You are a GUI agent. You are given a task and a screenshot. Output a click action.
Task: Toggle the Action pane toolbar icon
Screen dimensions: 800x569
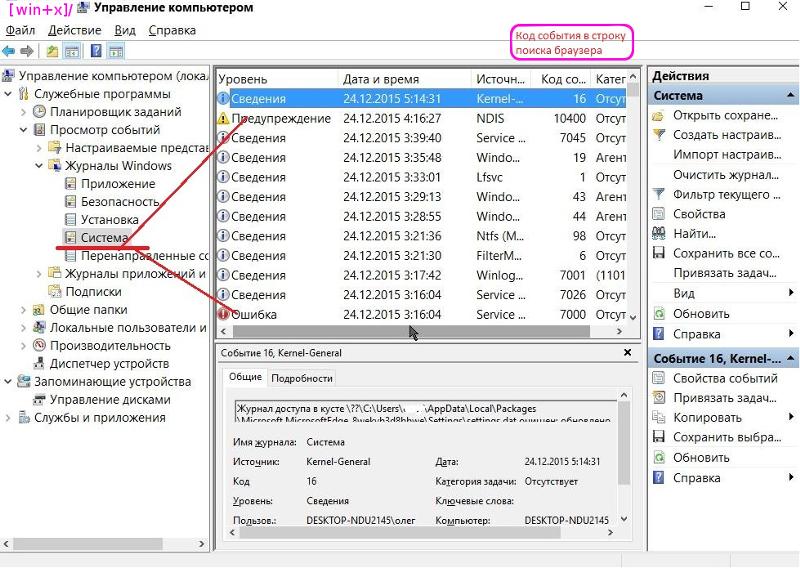click(x=116, y=51)
